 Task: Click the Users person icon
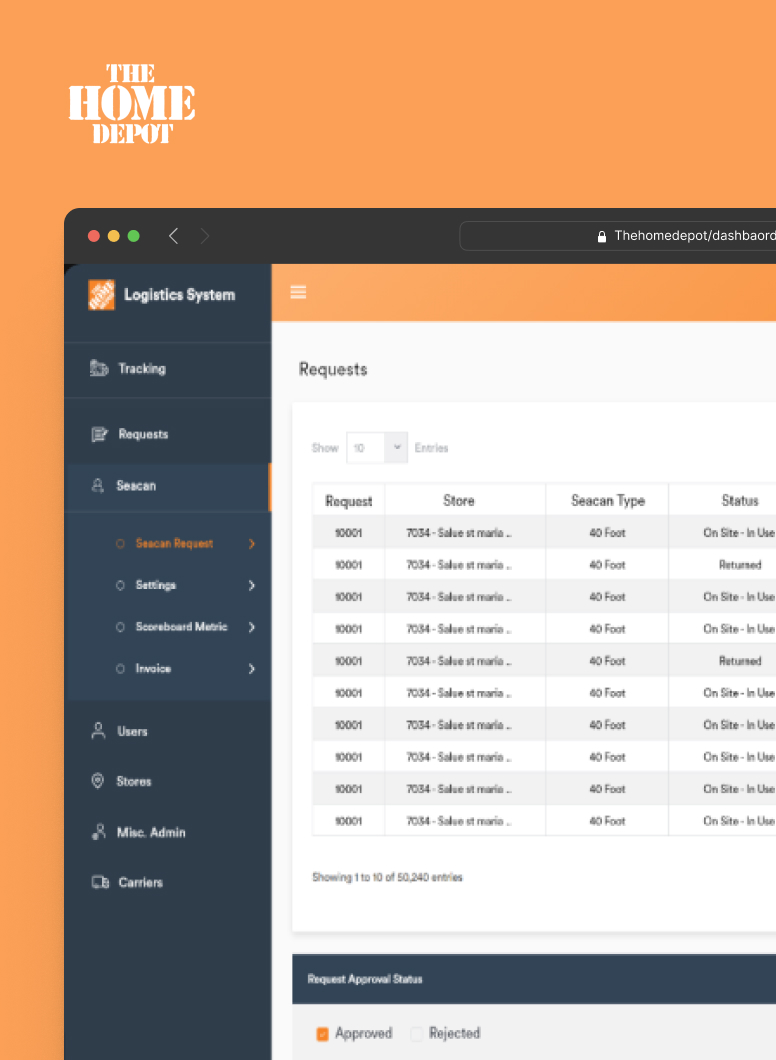click(x=99, y=731)
